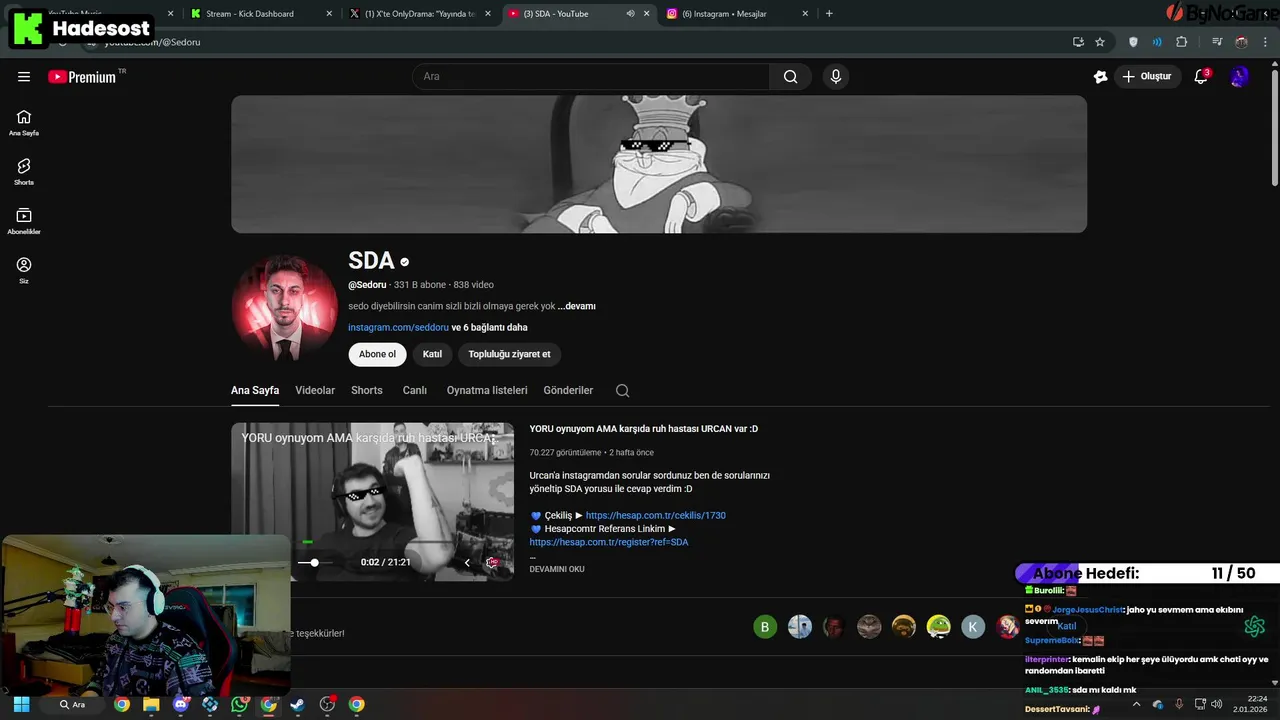Click the search magnifier button
The width and height of the screenshot is (1280, 720).
[791, 77]
